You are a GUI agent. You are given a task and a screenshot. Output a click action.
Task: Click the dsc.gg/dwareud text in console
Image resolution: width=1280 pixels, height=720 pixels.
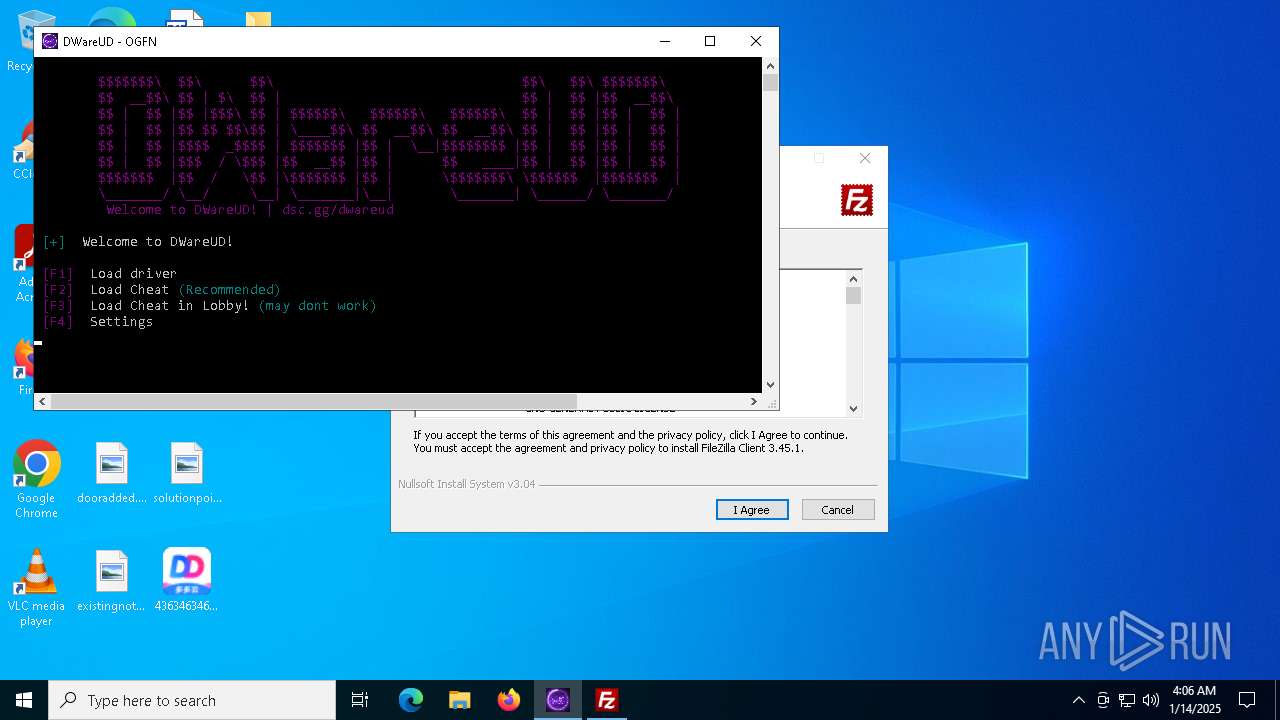pos(338,210)
